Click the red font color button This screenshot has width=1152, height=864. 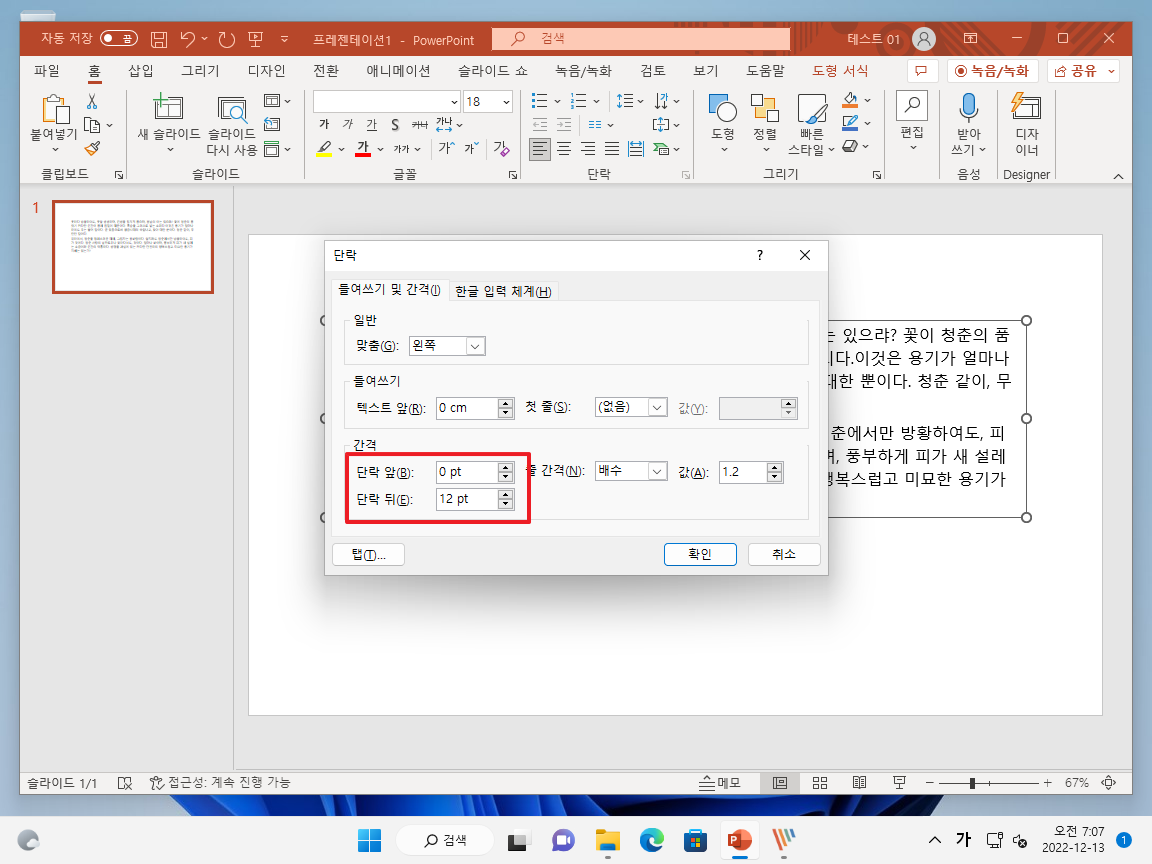[363, 148]
